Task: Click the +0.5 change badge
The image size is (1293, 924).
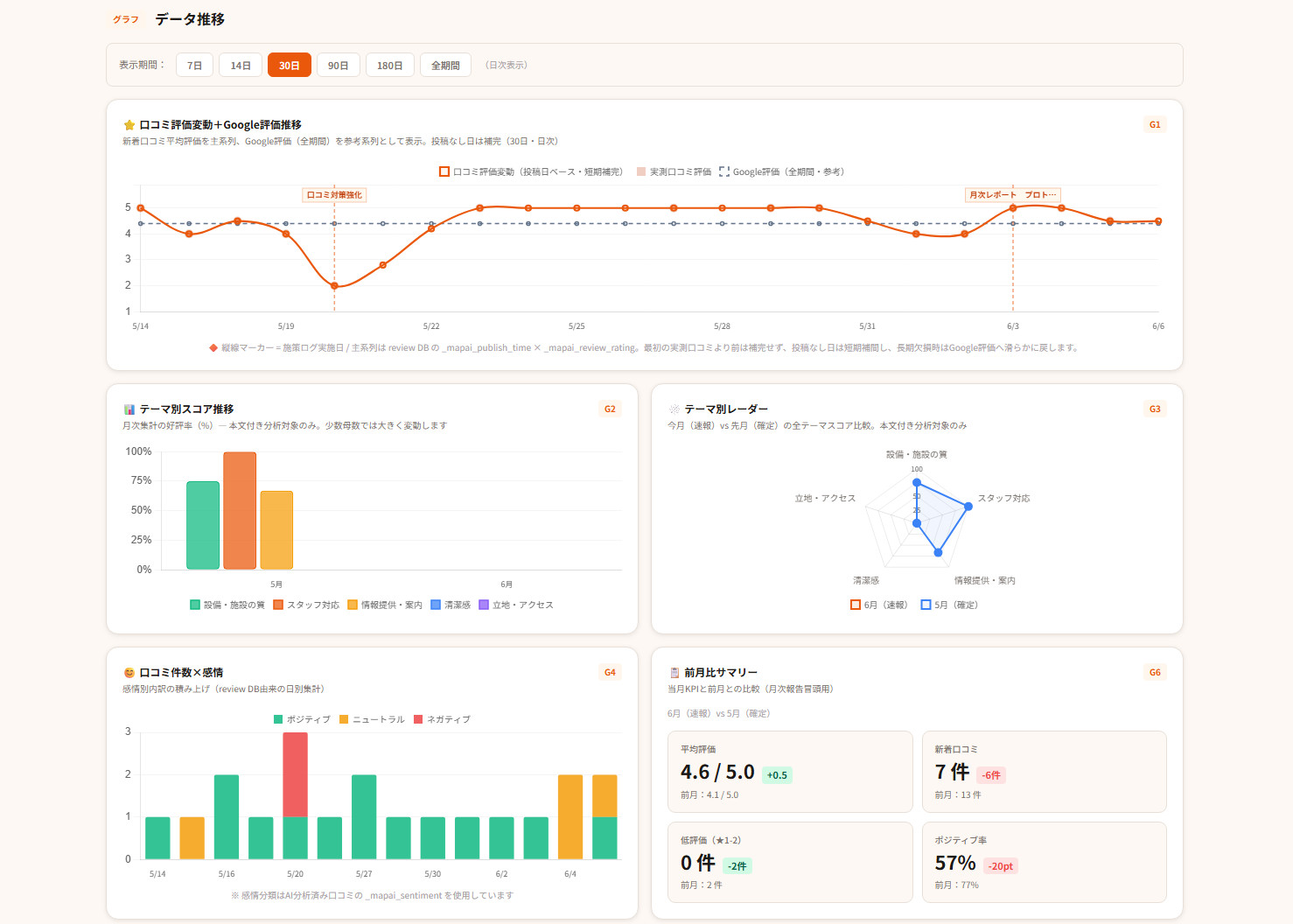Action: (777, 775)
